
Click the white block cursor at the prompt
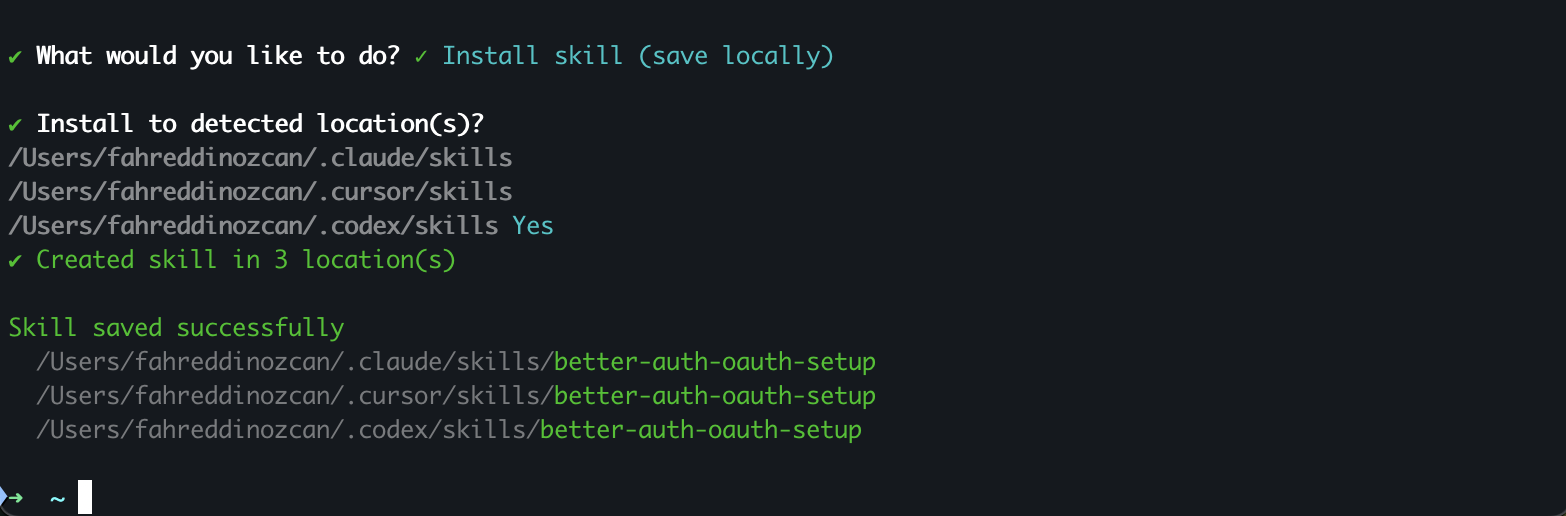coord(85,497)
